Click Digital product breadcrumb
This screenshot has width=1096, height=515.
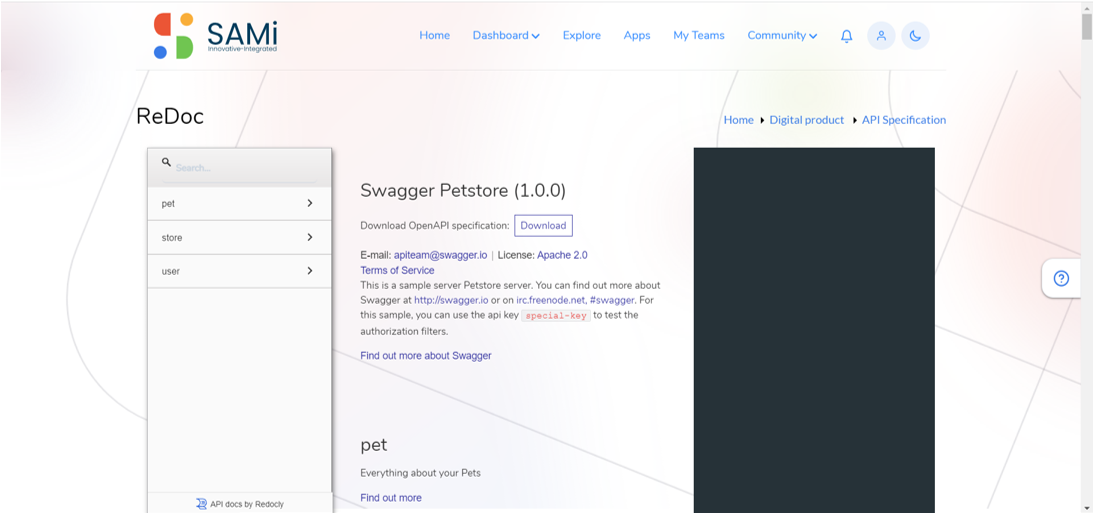click(x=807, y=120)
